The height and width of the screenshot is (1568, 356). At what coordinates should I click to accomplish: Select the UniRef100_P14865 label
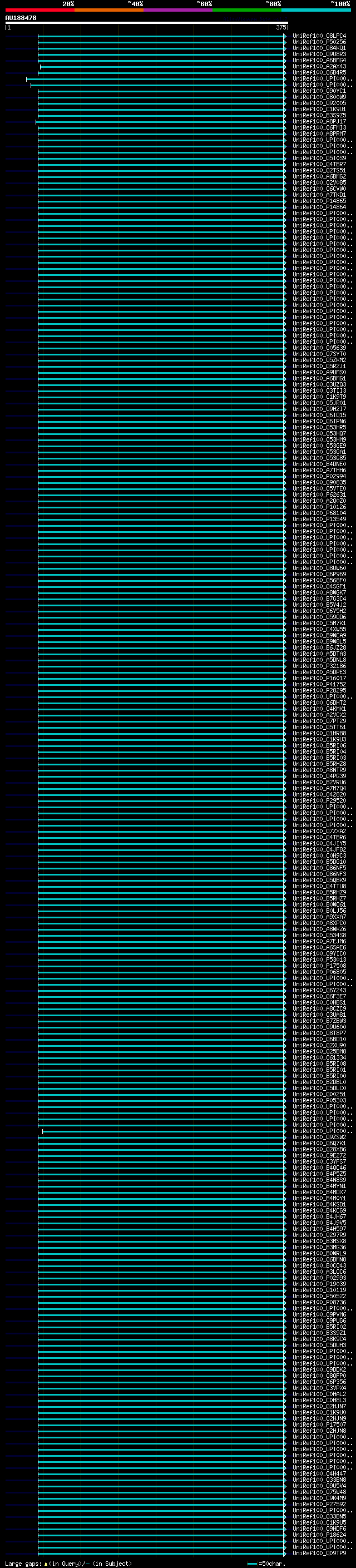click(x=319, y=201)
